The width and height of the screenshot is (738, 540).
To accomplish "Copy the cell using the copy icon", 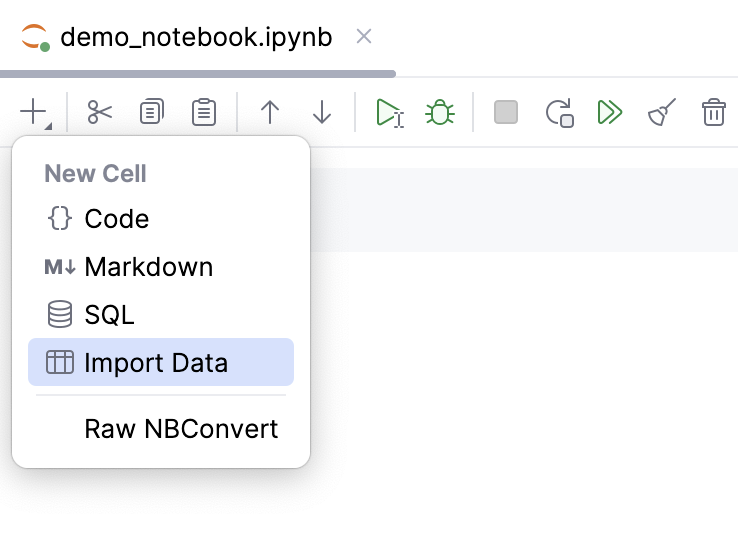I will click(x=152, y=112).
